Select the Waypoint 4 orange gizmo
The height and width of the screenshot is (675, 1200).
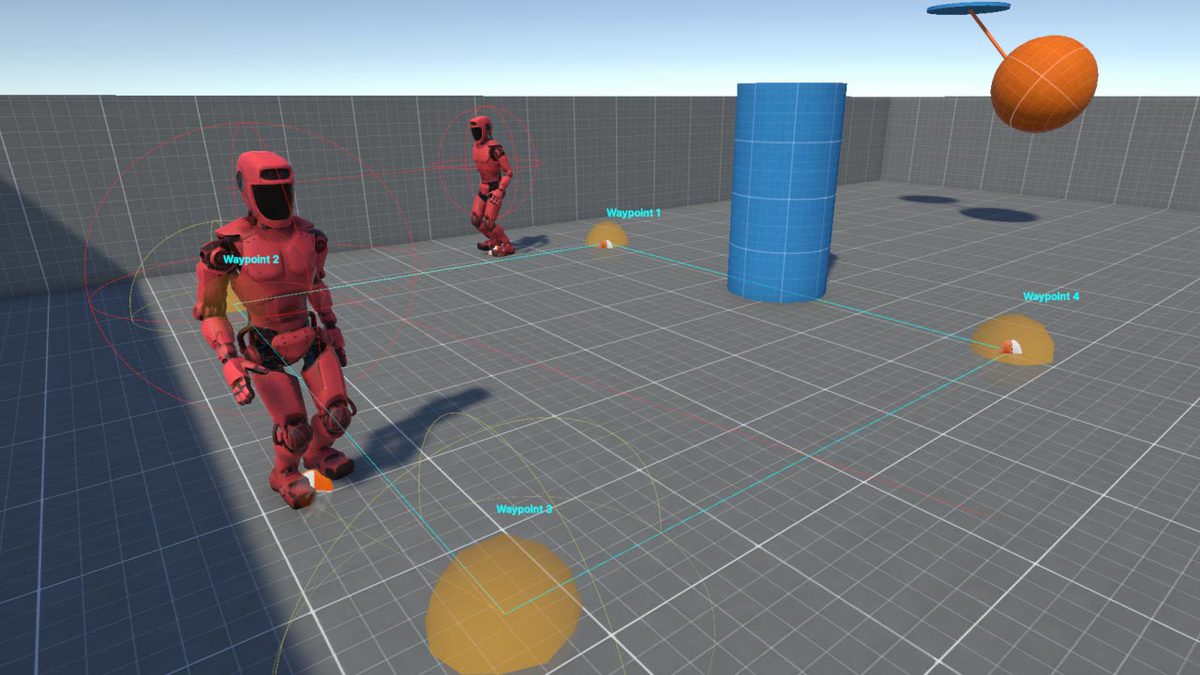(1012, 340)
